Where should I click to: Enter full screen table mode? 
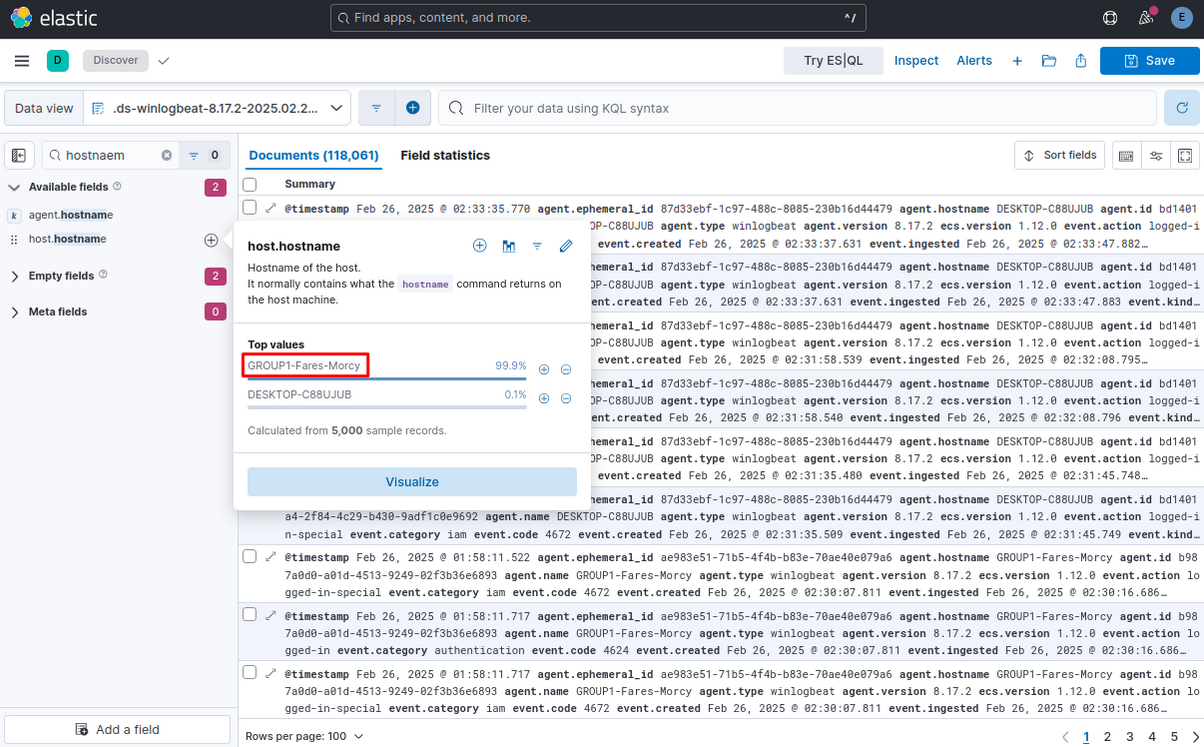(x=1185, y=156)
